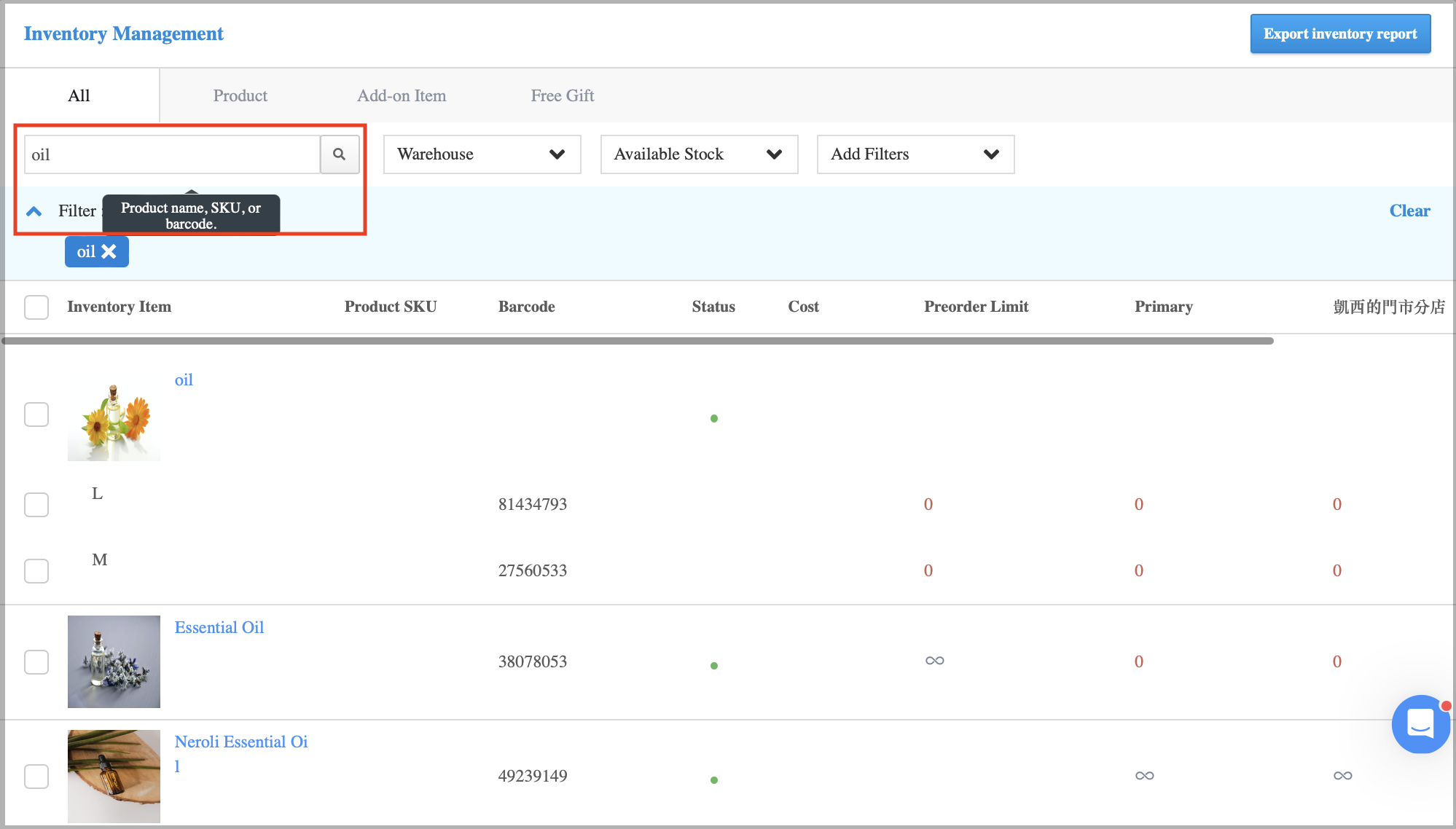
Task: Click the search magnifier icon button
Action: (340, 154)
